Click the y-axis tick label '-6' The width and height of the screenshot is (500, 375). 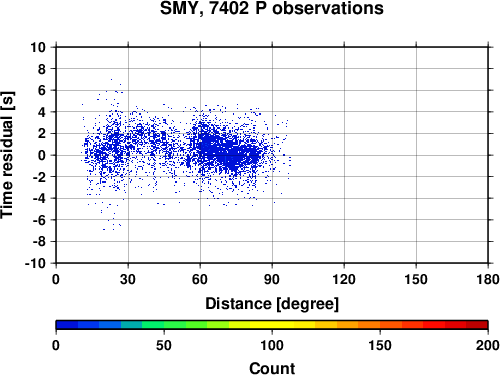tap(39, 220)
